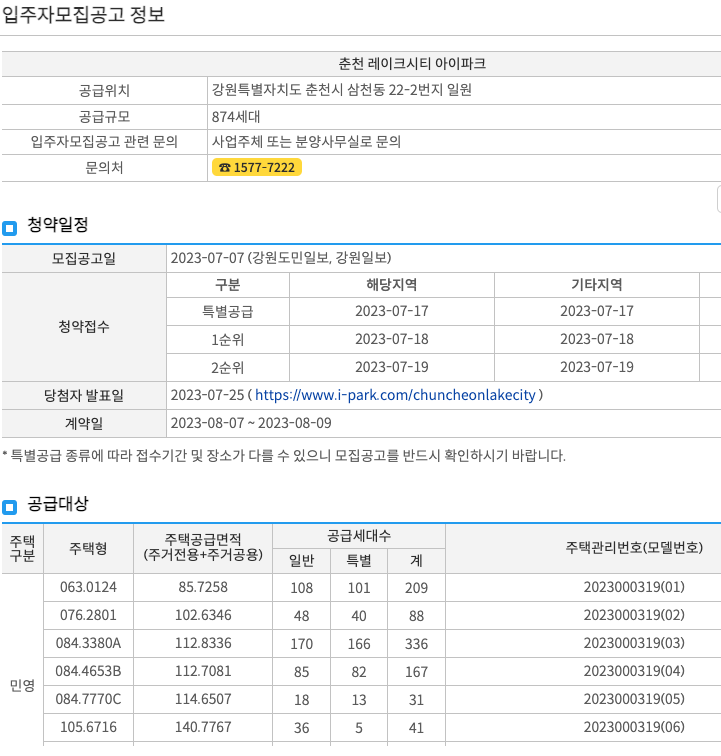
Task: Click housing type 084.3380A
Action: [x=88, y=643]
